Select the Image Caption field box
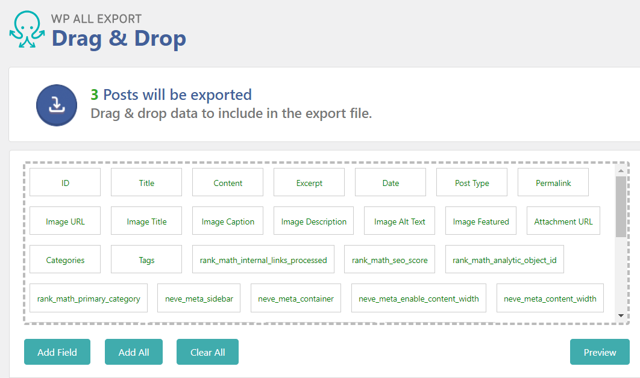The image size is (640, 378). click(228, 221)
